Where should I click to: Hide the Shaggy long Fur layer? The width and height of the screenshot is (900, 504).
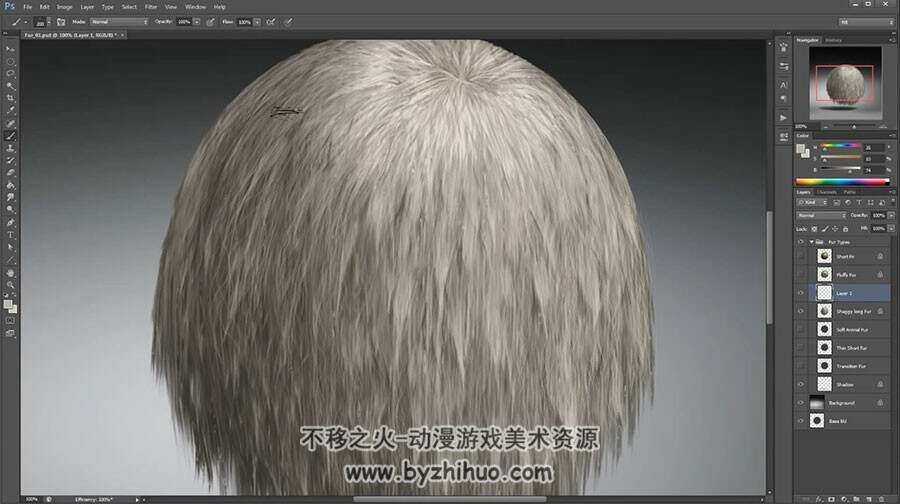(x=801, y=311)
